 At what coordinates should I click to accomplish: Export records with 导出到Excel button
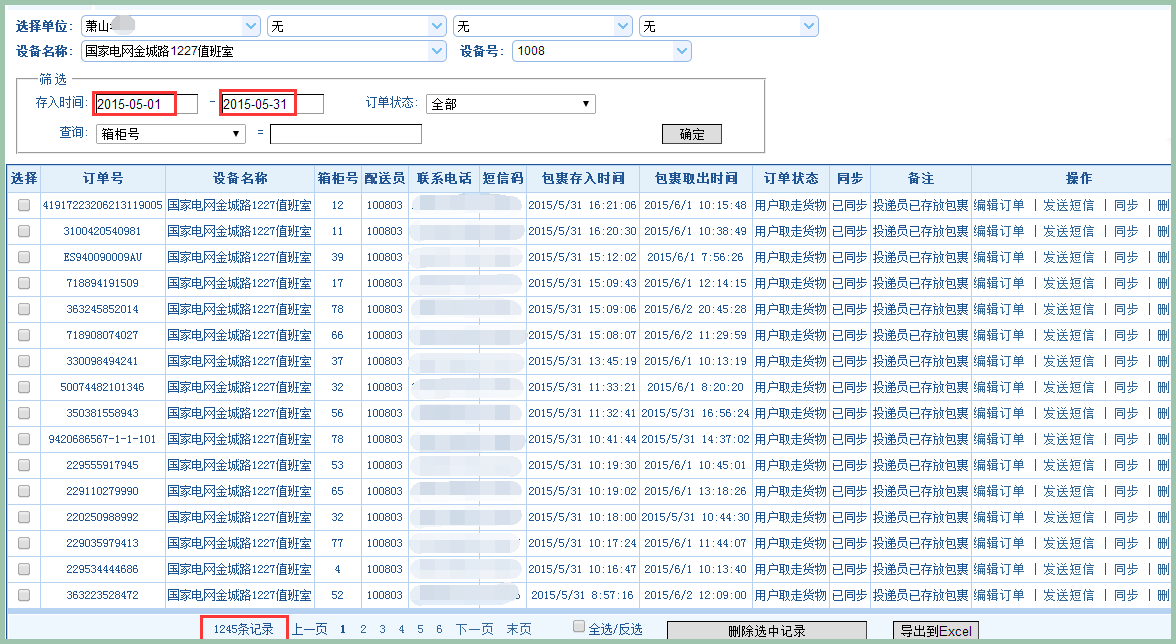point(933,631)
